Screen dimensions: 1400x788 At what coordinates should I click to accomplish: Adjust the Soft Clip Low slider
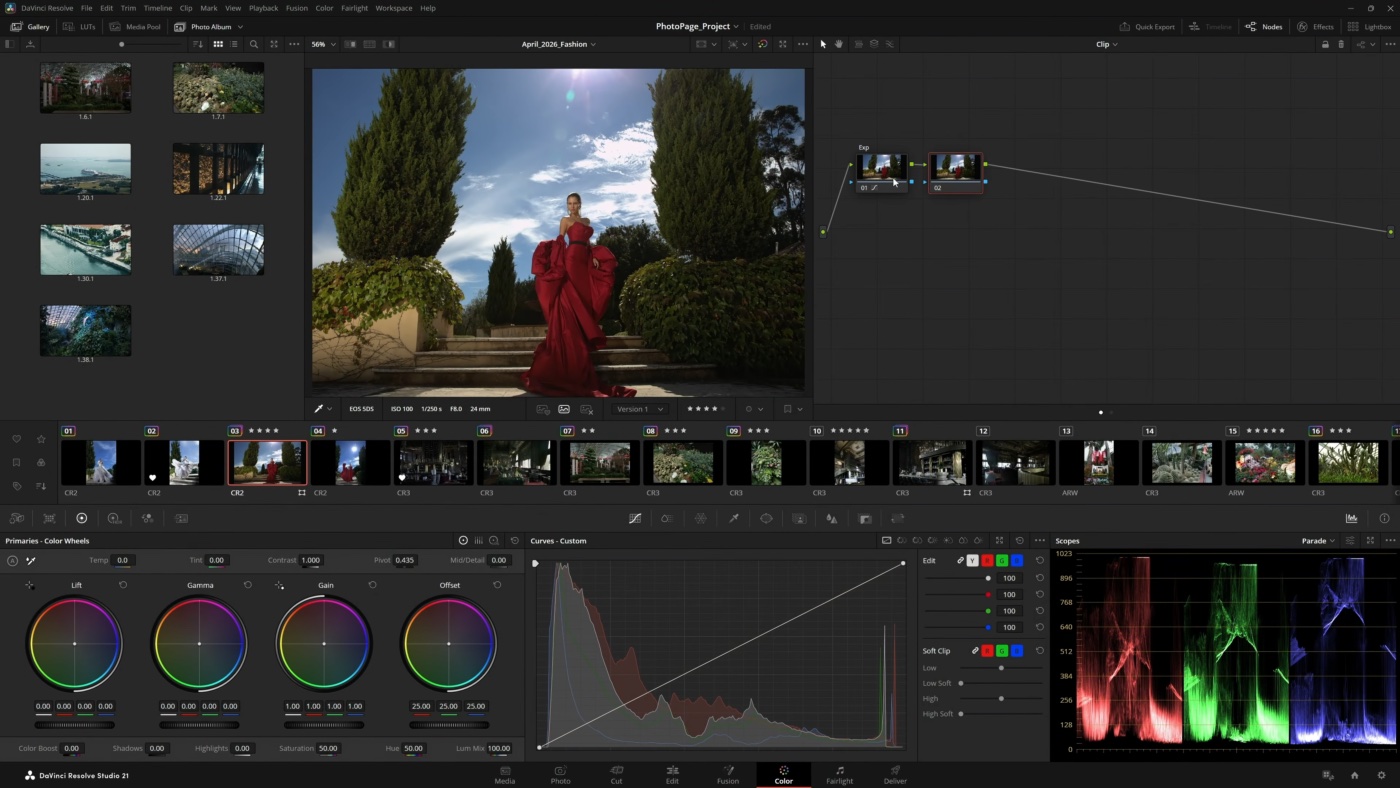click(x=1001, y=668)
